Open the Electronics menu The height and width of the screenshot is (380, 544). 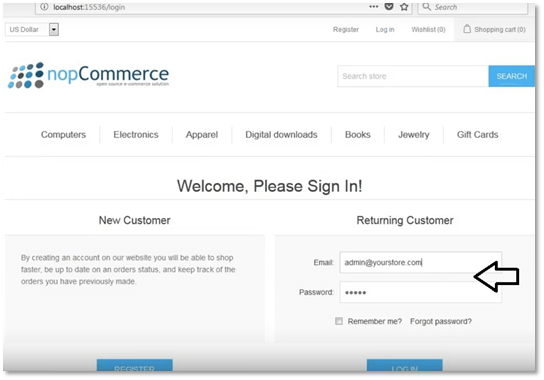click(136, 135)
